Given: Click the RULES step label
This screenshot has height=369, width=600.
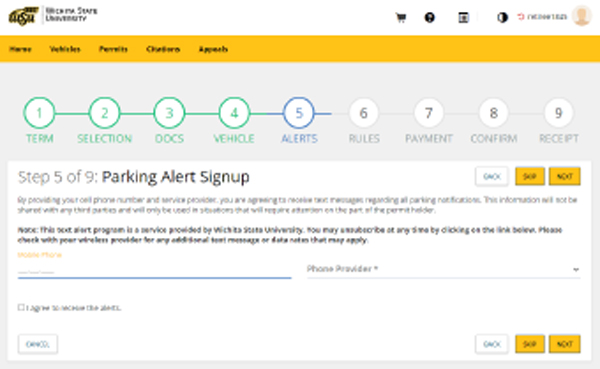Looking at the screenshot, I should pyautogui.click(x=364, y=139).
